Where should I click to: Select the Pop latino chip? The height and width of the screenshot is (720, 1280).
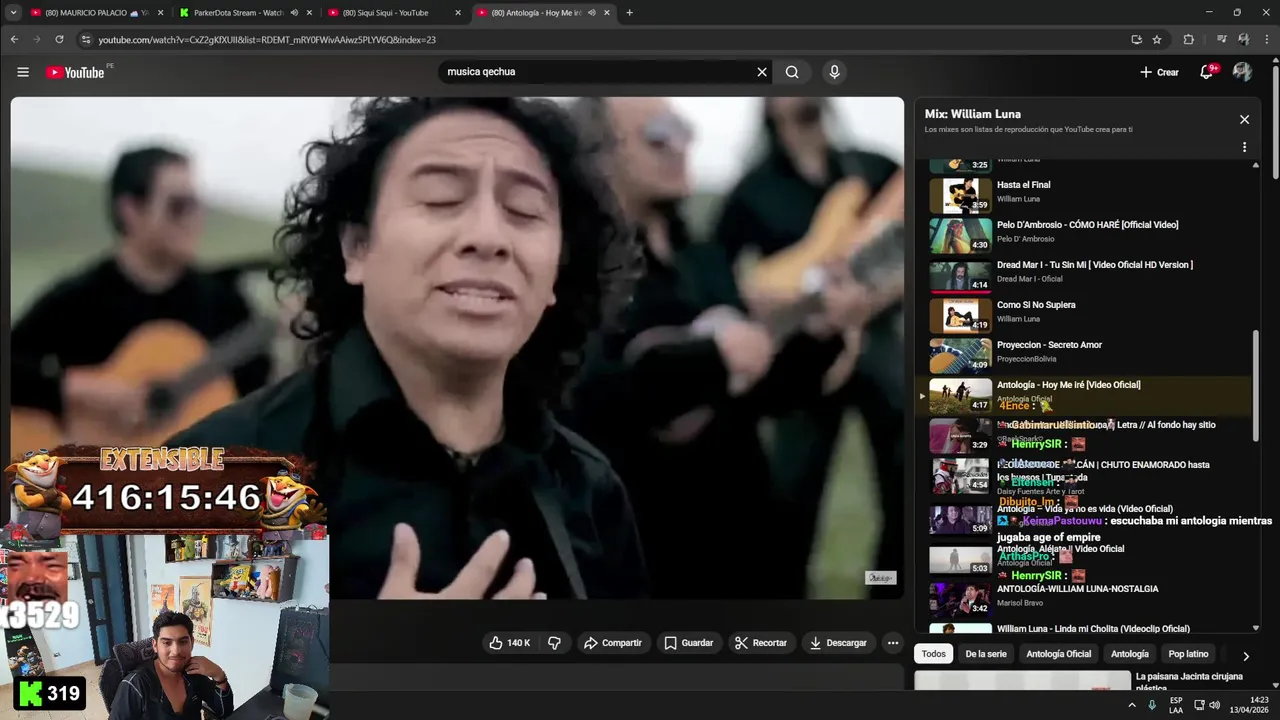(x=1189, y=654)
